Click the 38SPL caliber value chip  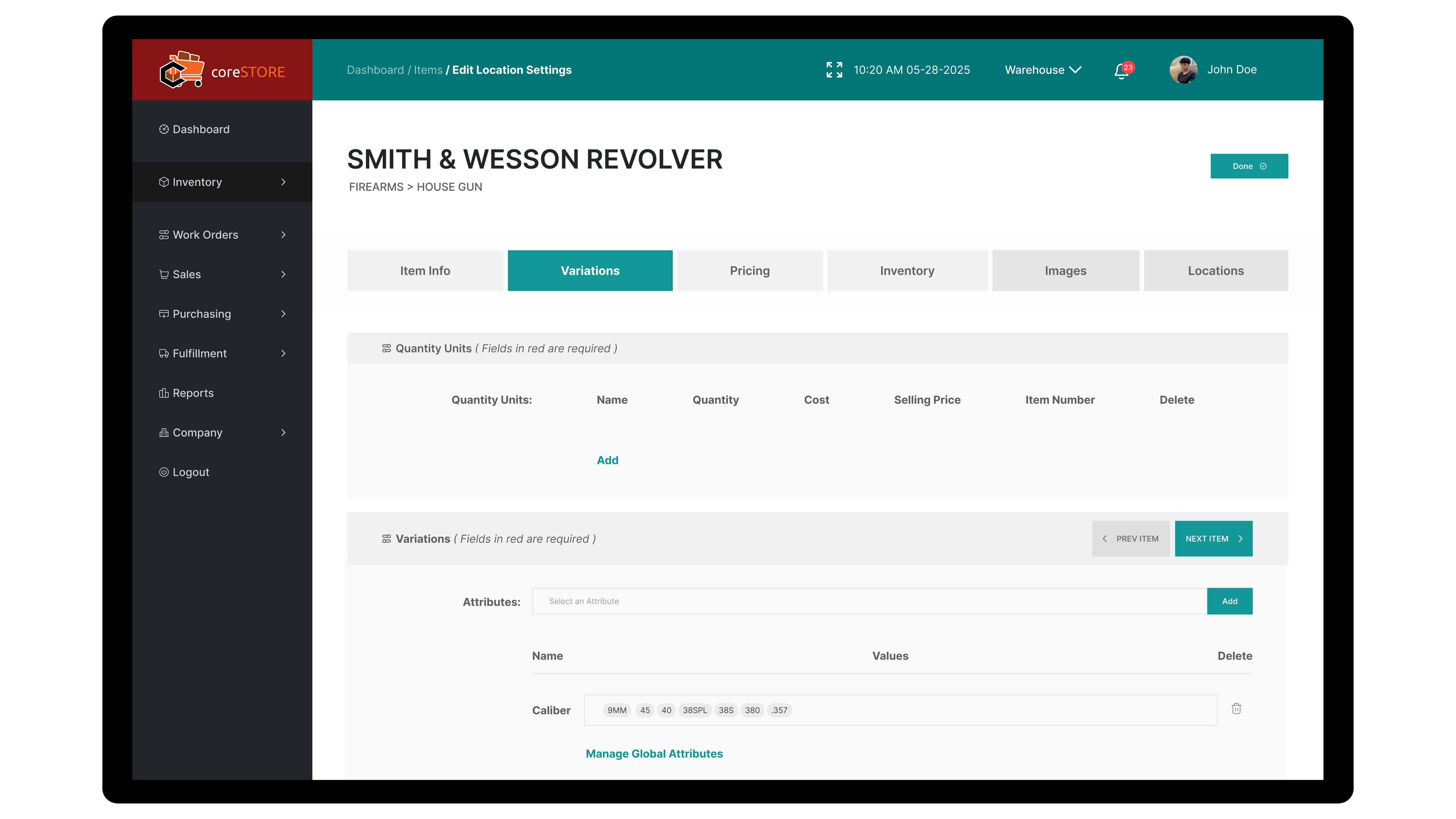(695, 711)
